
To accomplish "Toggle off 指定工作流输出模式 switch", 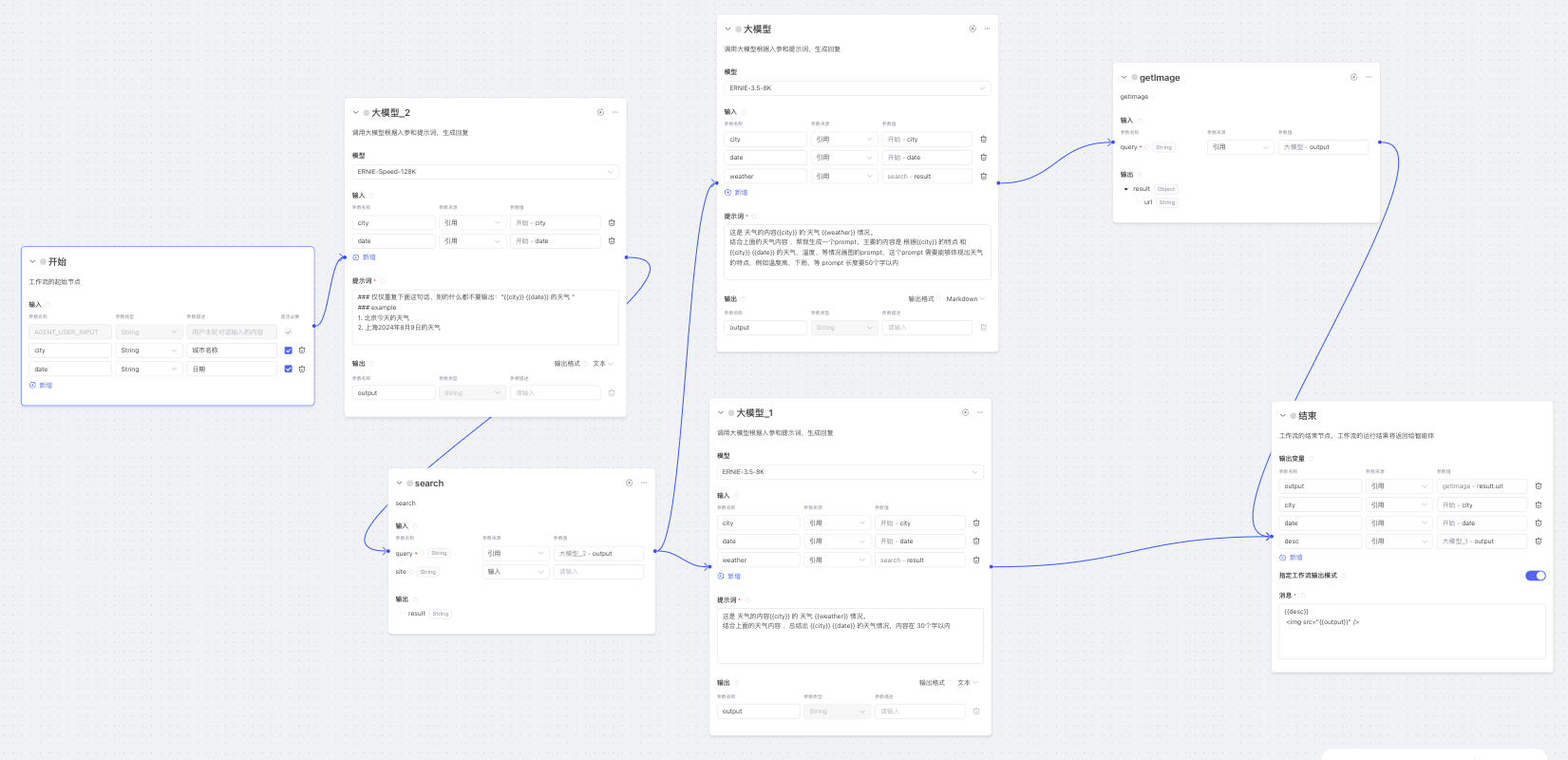I will coord(1535,576).
